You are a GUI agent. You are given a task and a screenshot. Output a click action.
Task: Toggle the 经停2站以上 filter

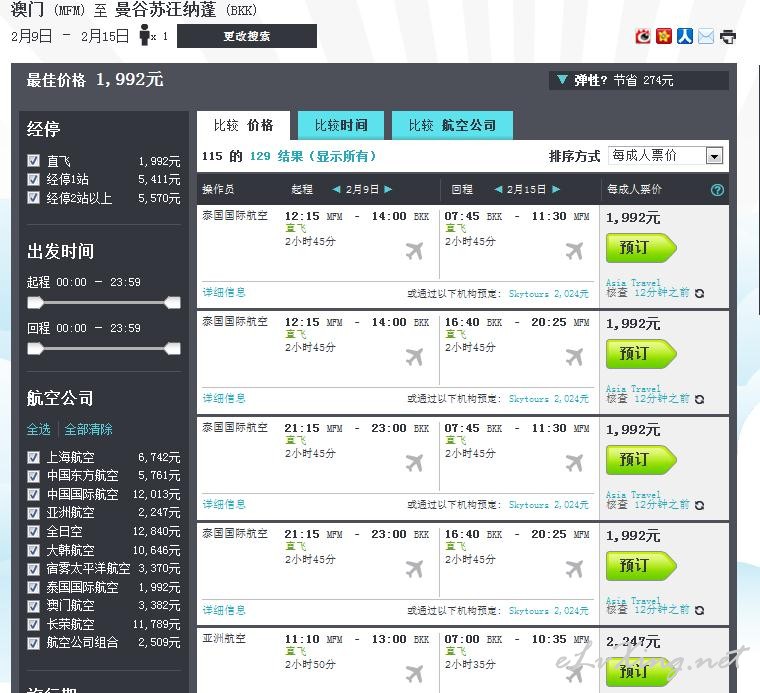[33, 198]
